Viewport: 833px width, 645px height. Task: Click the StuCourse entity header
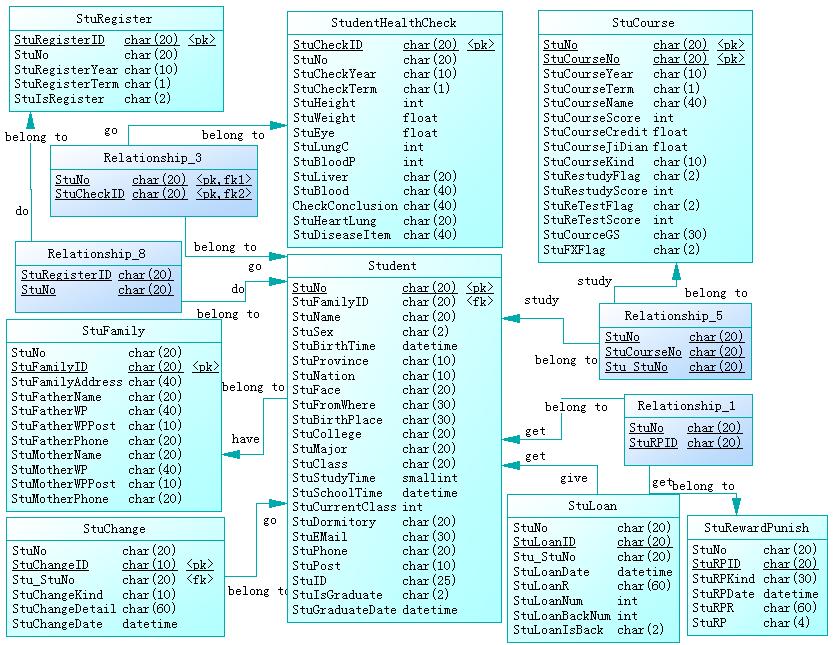coord(643,23)
